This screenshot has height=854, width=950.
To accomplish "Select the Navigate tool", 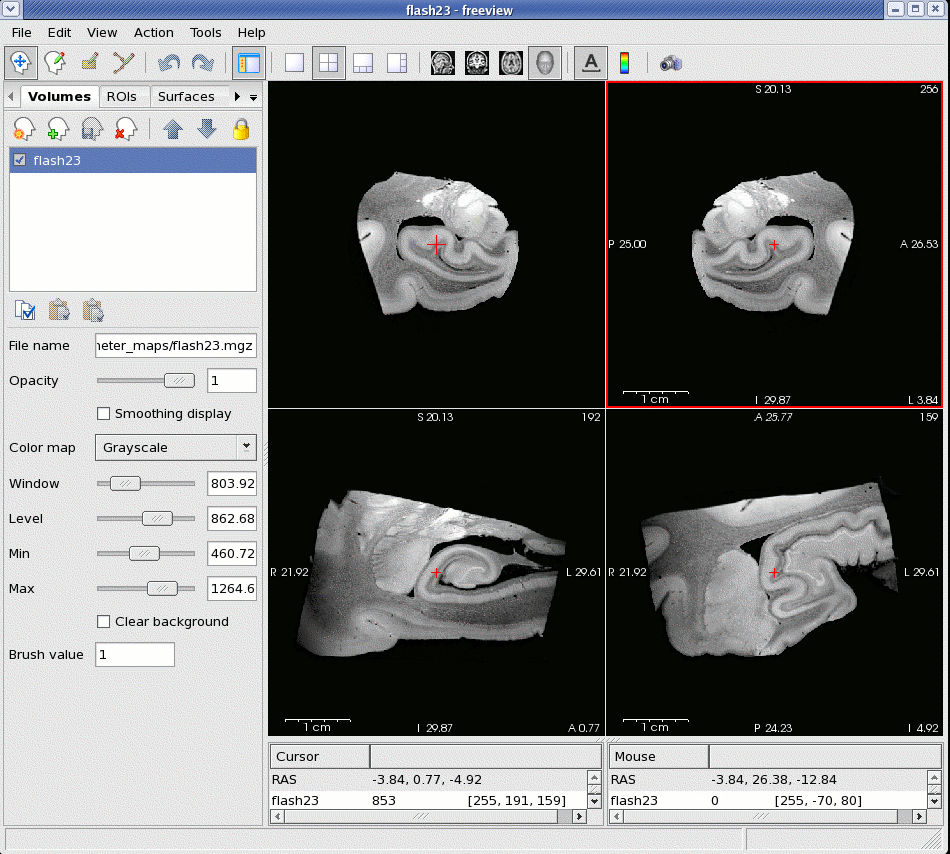I will (x=20, y=63).
